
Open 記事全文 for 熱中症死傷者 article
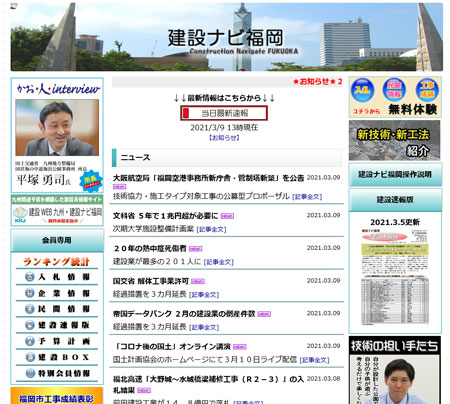point(218,262)
